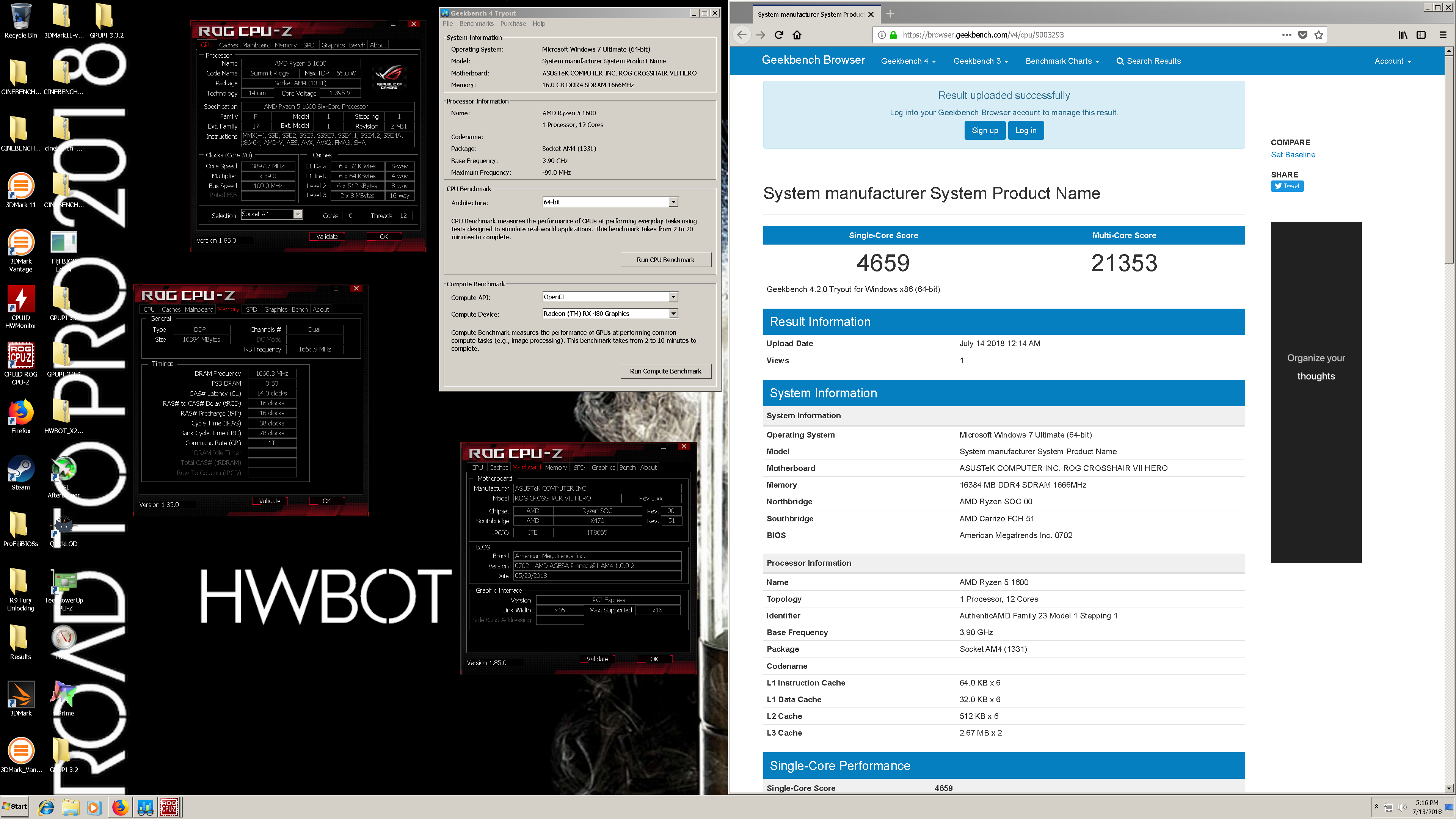Click the Log in button
The width and height of the screenshot is (1456, 819).
[x=1026, y=130]
